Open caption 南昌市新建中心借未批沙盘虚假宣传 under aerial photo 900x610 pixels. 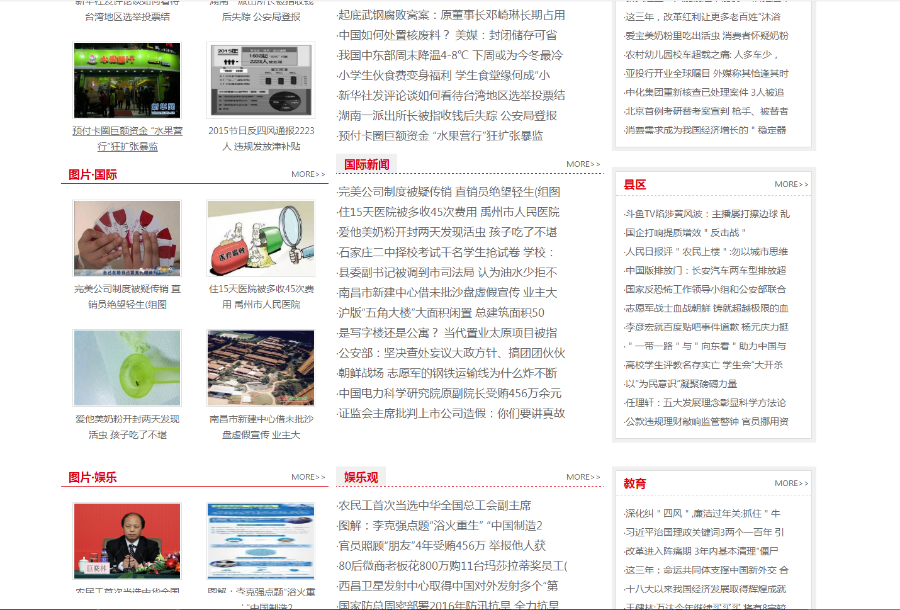[x=261, y=427]
